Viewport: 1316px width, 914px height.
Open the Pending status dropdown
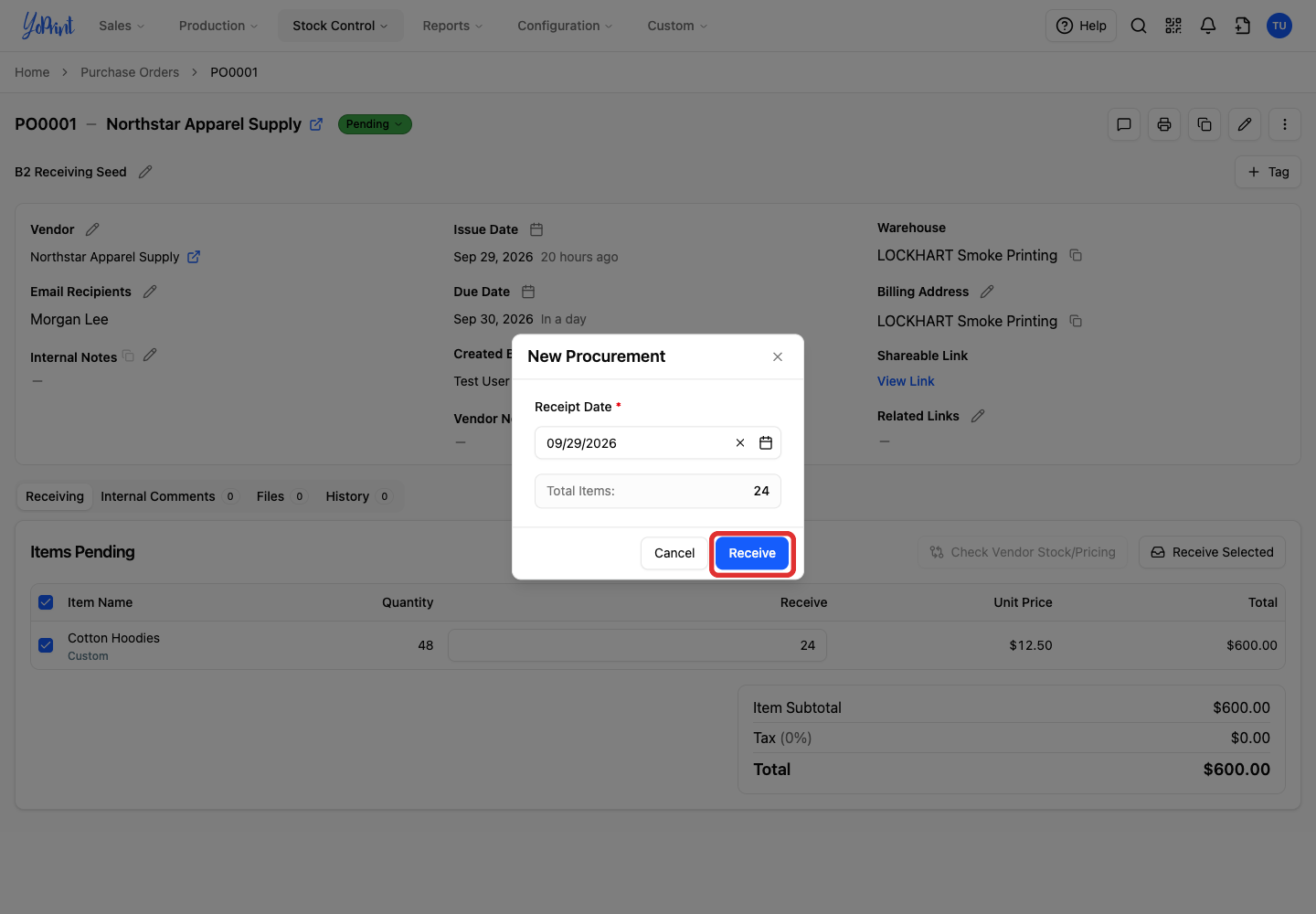tap(375, 124)
